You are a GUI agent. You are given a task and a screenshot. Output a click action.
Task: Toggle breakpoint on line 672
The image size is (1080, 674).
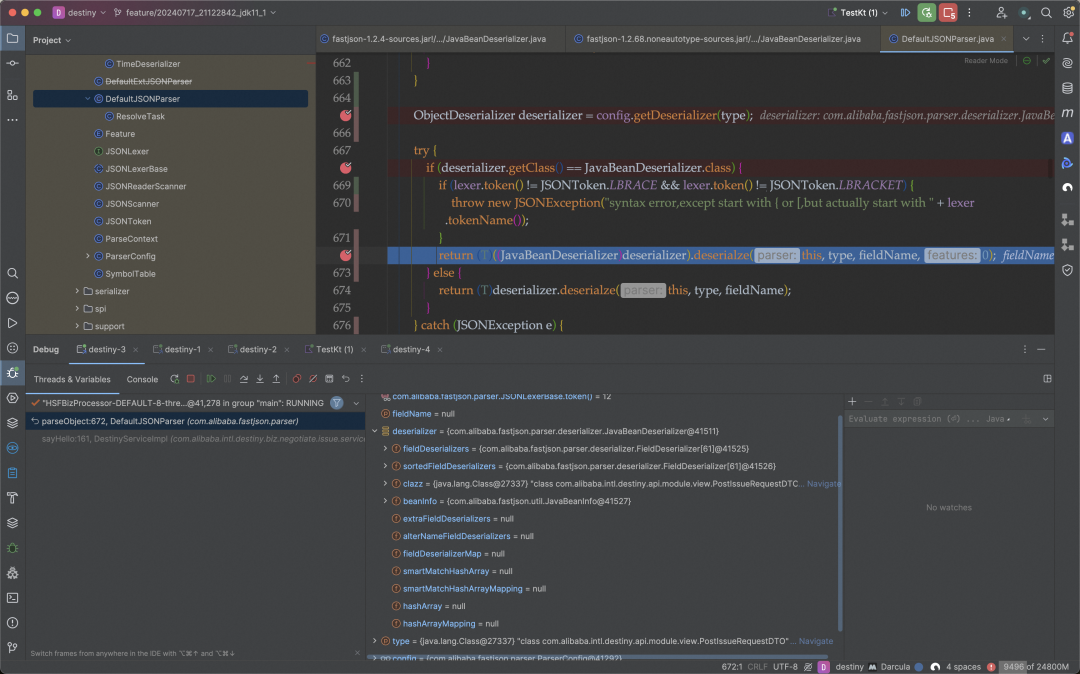346,255
